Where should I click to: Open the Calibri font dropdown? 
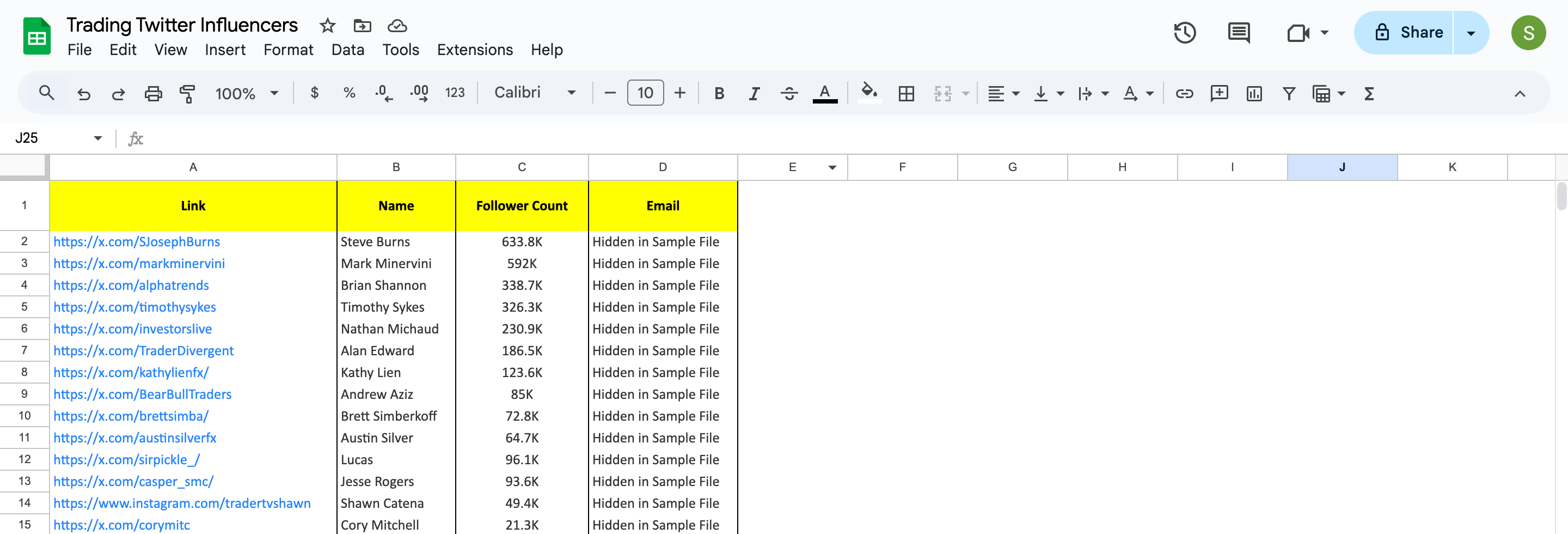[535, 93]
